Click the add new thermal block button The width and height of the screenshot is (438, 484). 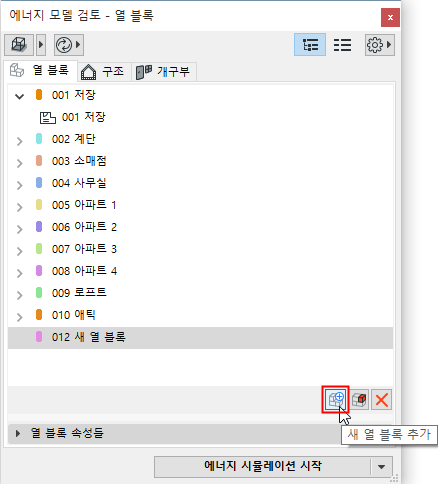click(335, 399)
